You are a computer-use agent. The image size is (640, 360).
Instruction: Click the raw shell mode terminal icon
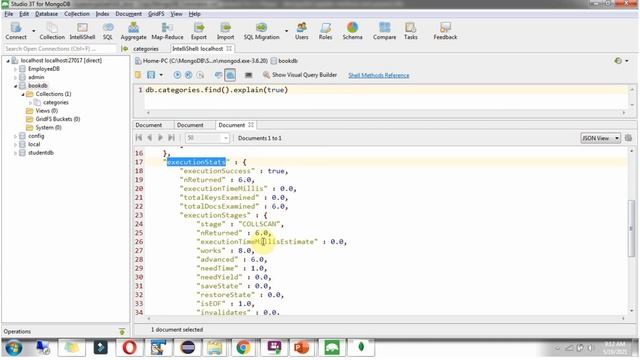click(x=248, y=75)
